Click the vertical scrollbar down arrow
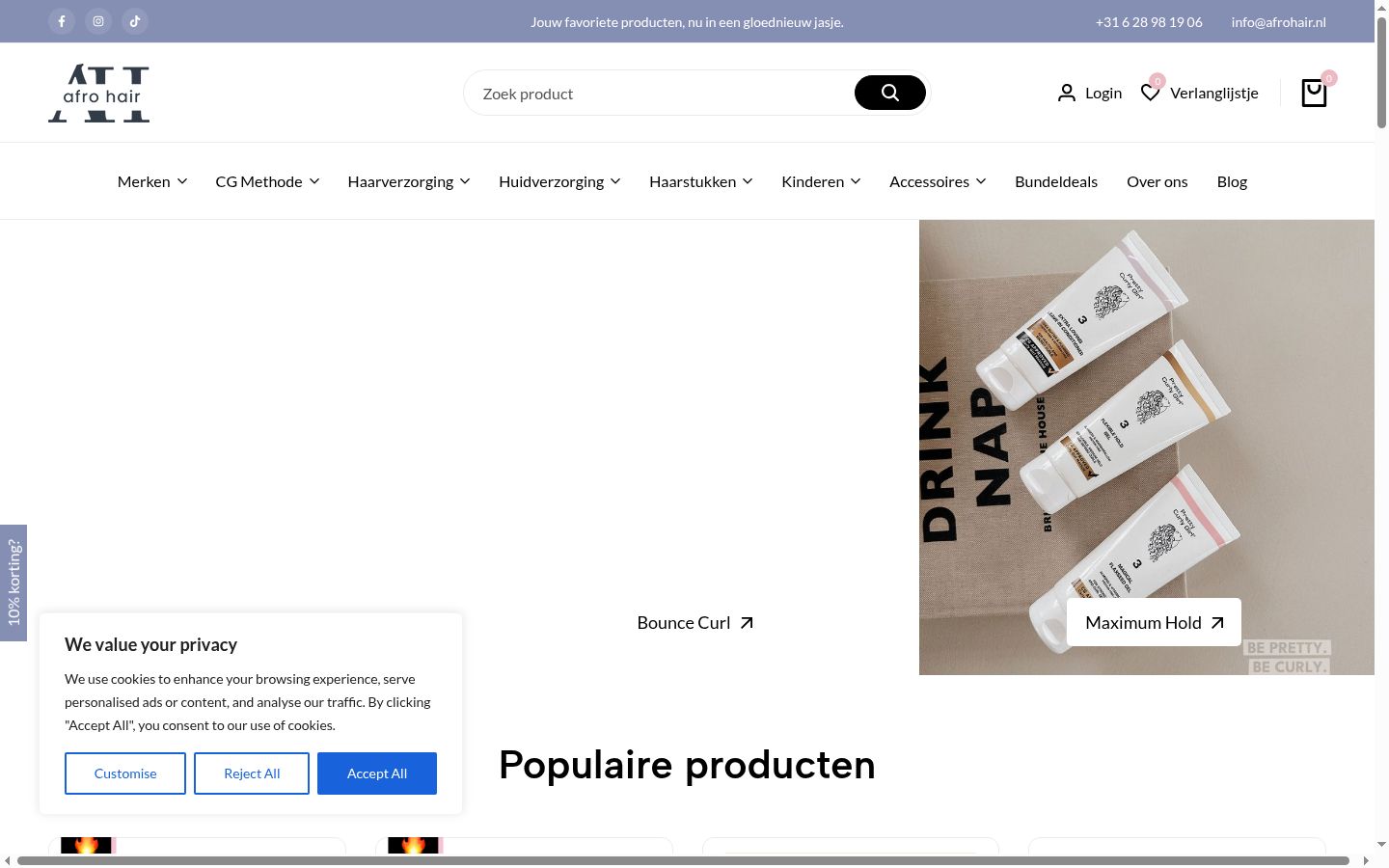 (1381, 845)
